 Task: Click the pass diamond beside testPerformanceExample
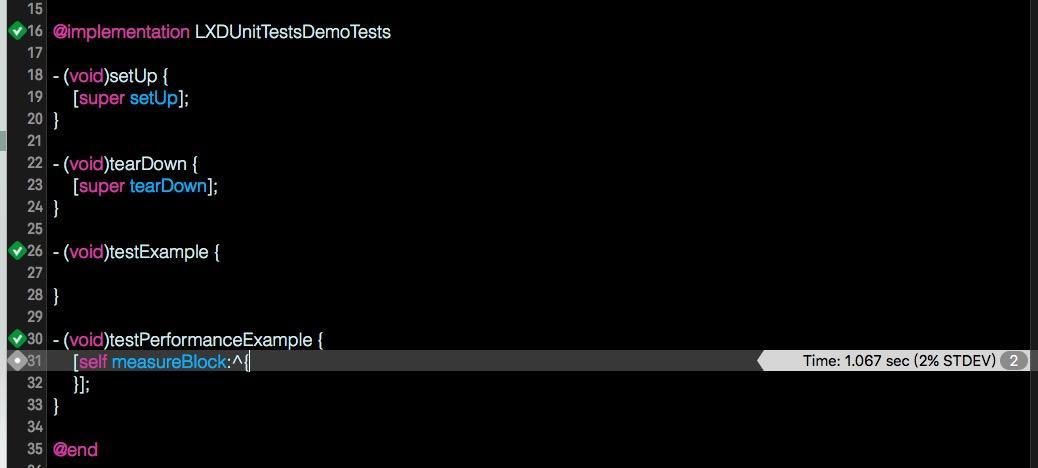coord(16,339)
